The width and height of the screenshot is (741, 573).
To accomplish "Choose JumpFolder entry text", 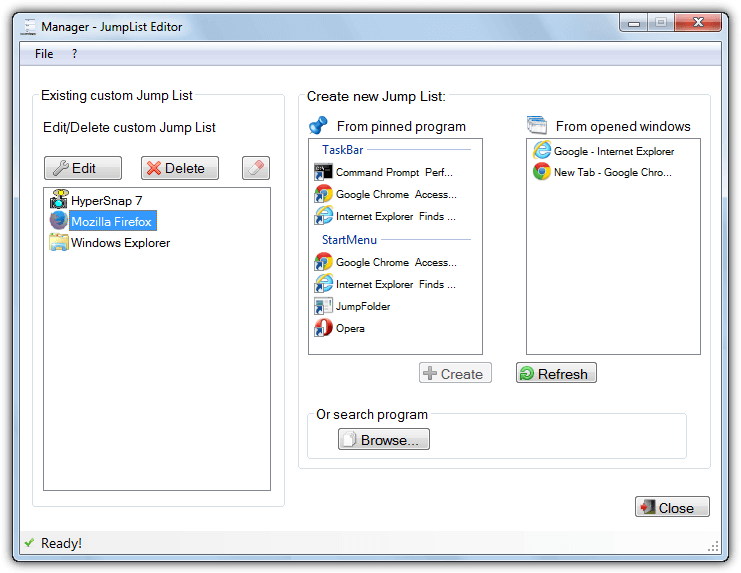I will point(363,306).
